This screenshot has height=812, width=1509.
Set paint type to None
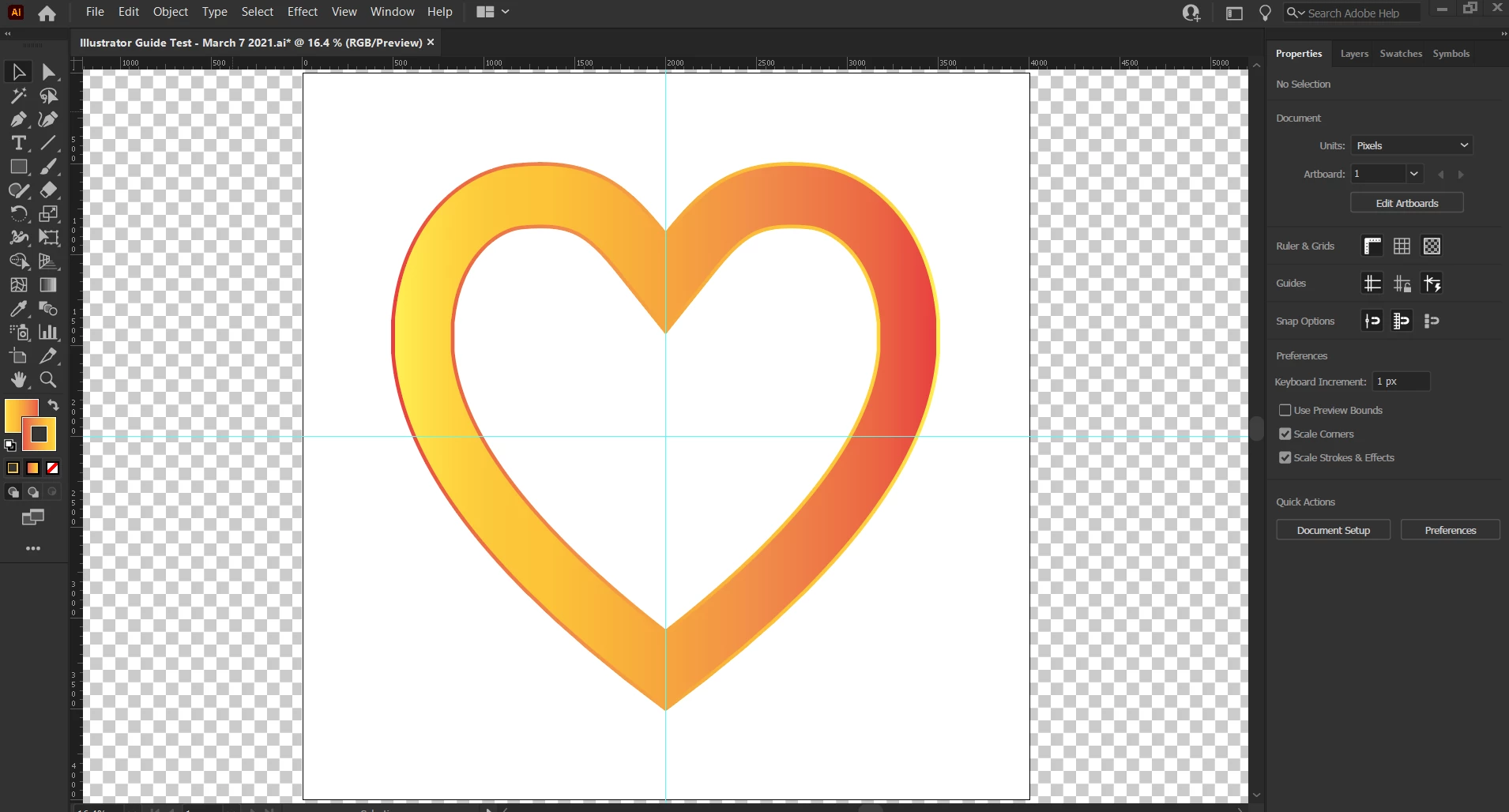[53, 468]
